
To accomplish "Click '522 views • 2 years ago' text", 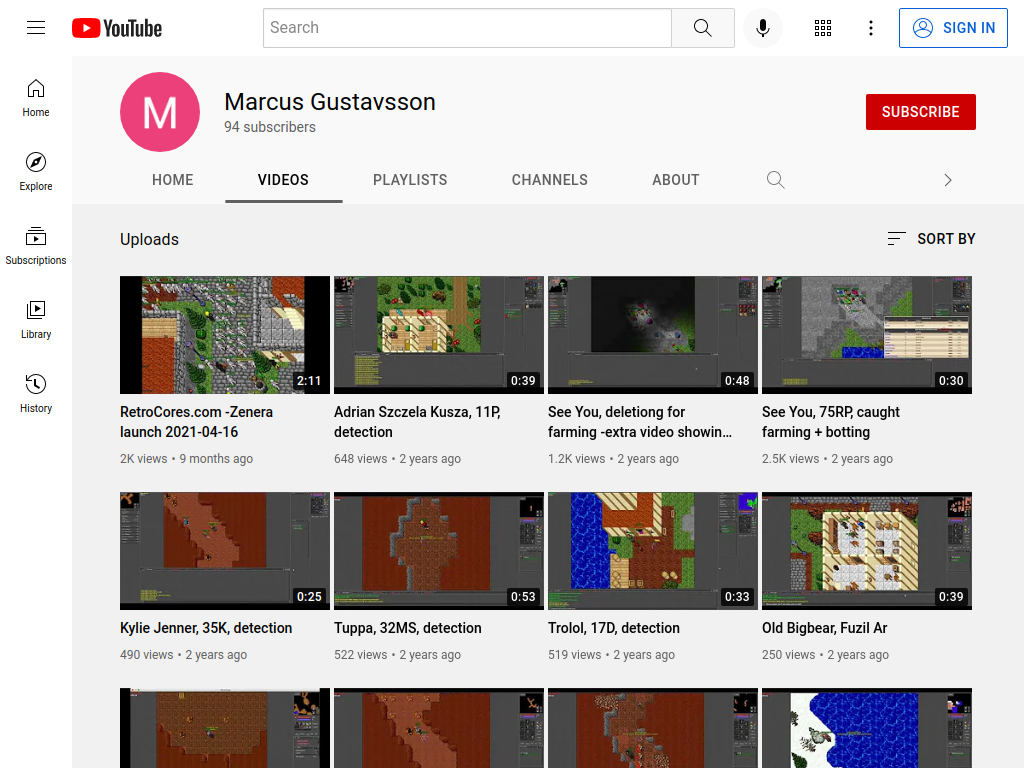I will (x=398, y=654).
